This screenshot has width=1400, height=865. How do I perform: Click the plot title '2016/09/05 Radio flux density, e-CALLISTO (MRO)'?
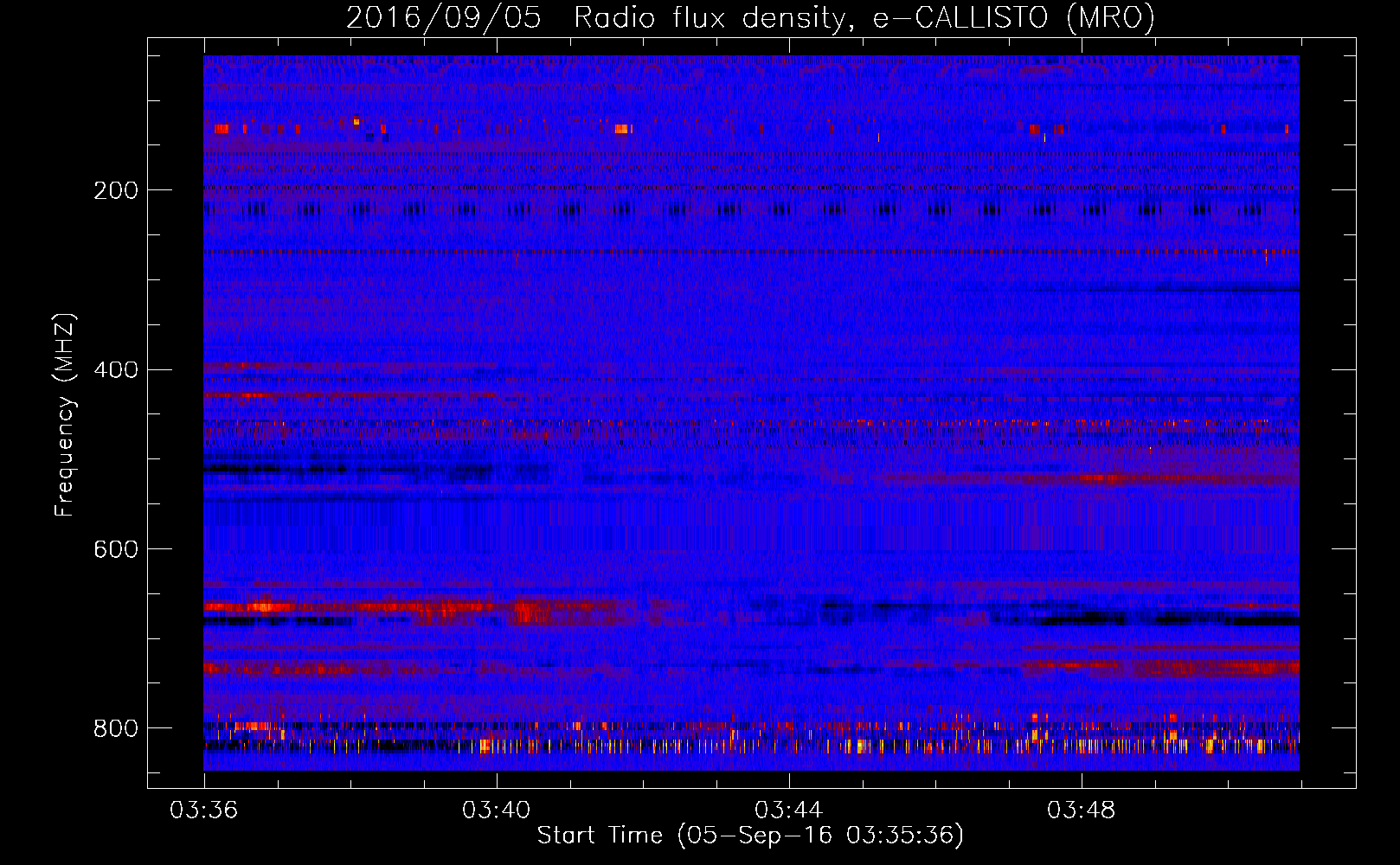(750, 17)
